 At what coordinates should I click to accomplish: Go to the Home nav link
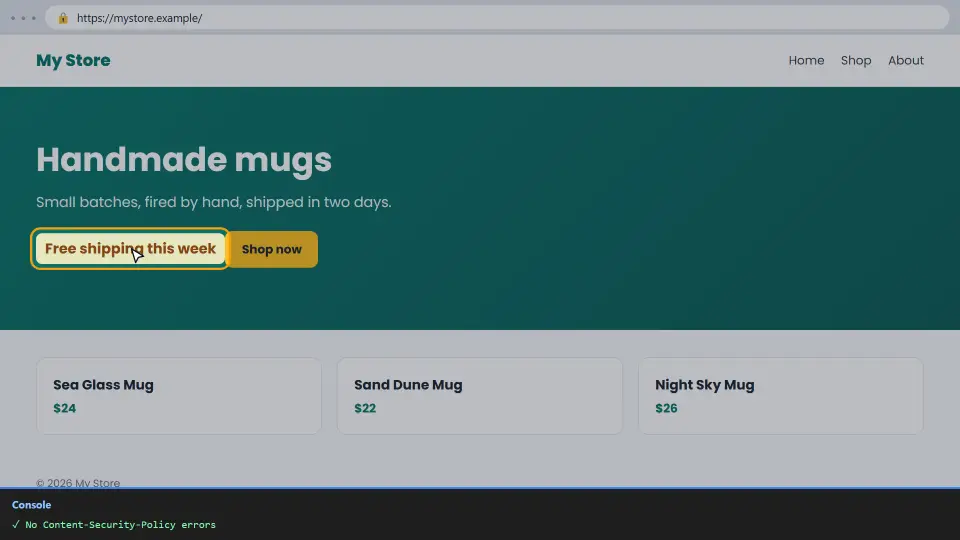pyautogui.click(x=806, y=60)
